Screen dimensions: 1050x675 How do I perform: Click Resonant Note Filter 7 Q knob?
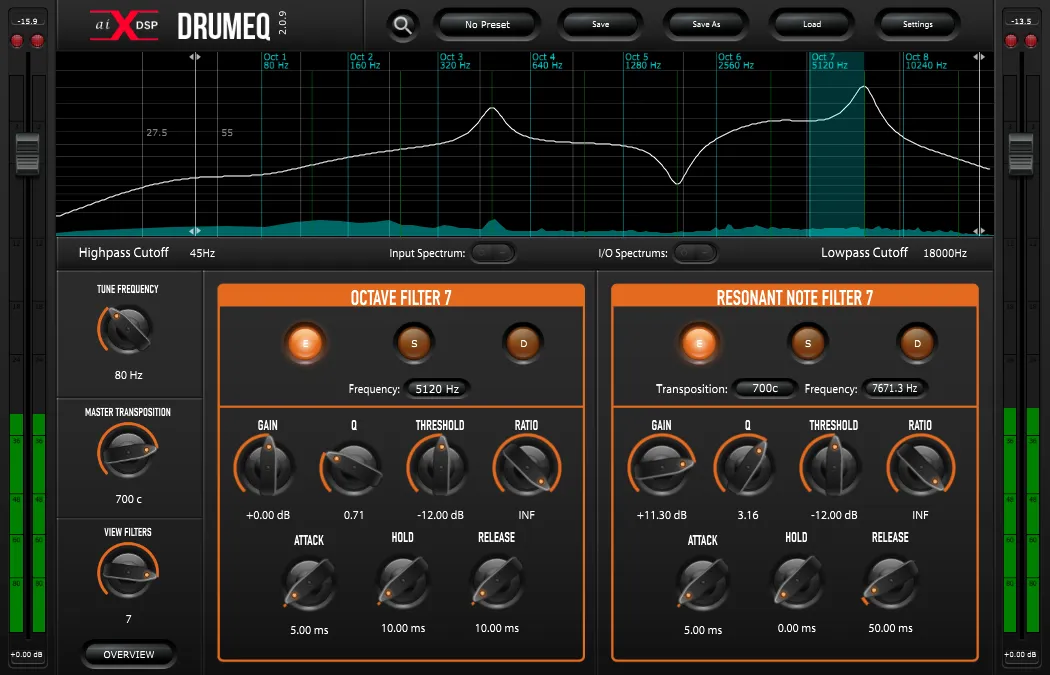pos(747,466)
